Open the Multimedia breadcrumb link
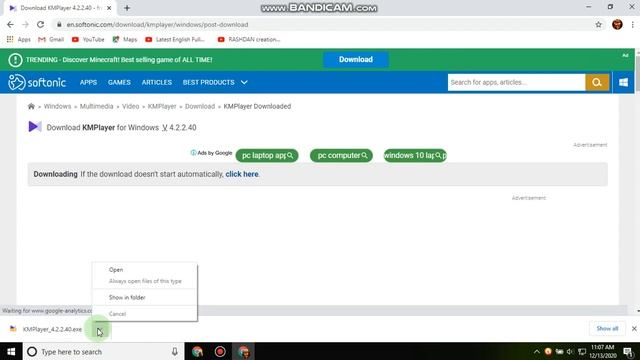Viewport: 640px width, 360px height. 96,106
